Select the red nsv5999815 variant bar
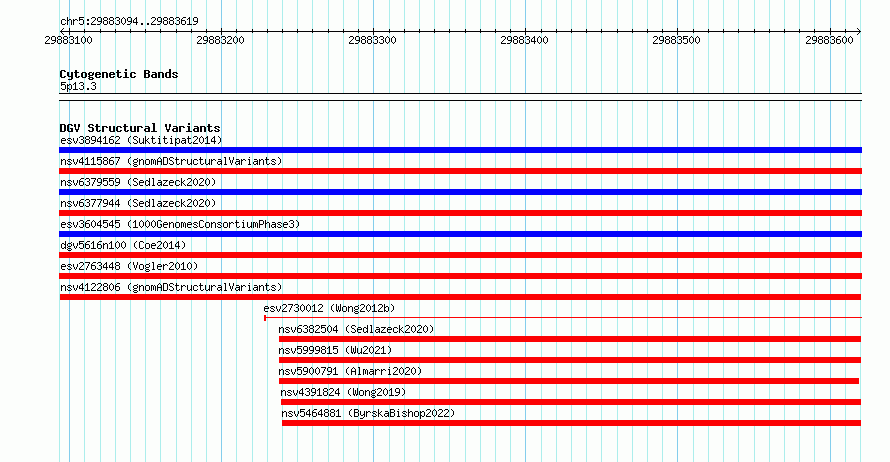Viewport: 890px width, 462px height. pyautogui.click(x=569, y=360)
